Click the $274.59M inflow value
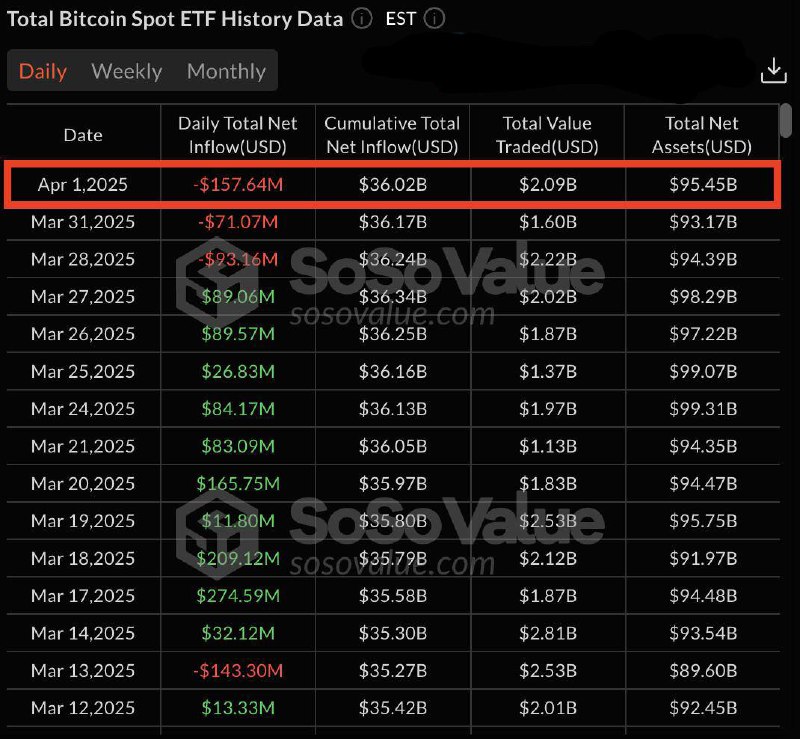 (x=238, y=596)
